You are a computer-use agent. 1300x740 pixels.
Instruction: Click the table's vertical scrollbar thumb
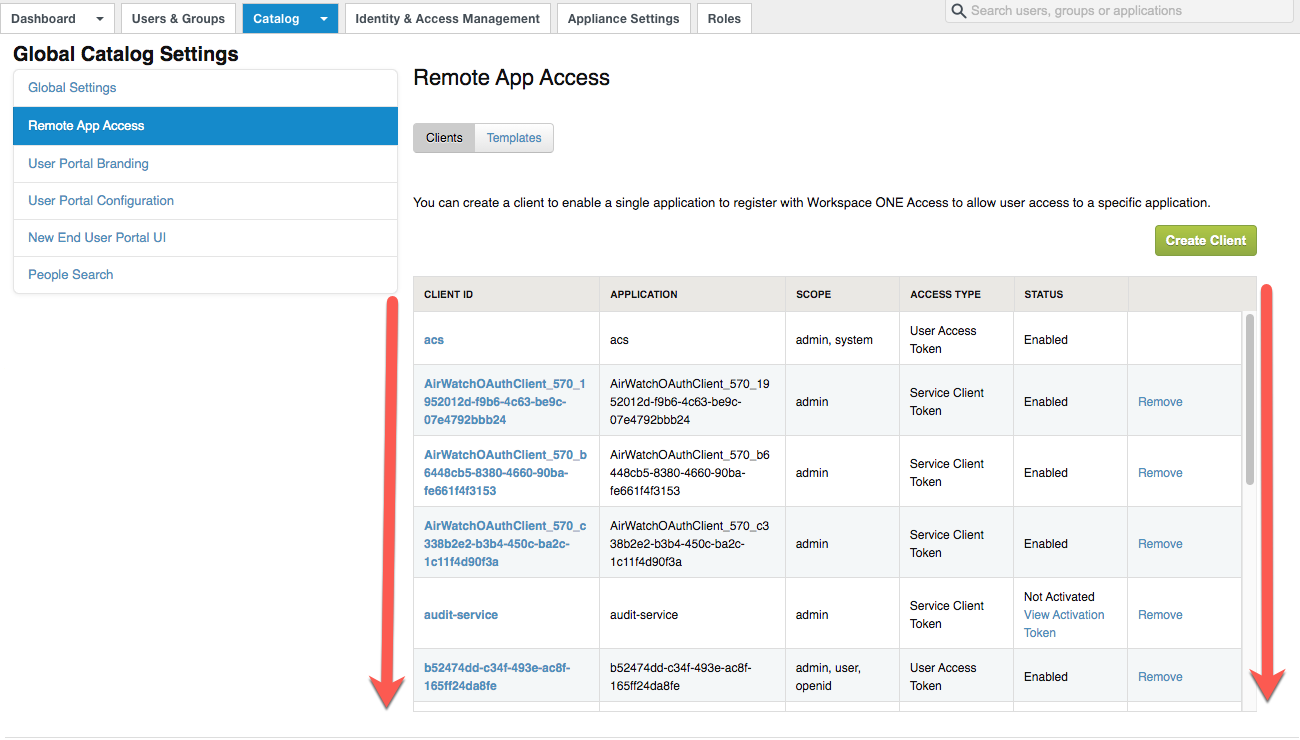coord(1250,400)
